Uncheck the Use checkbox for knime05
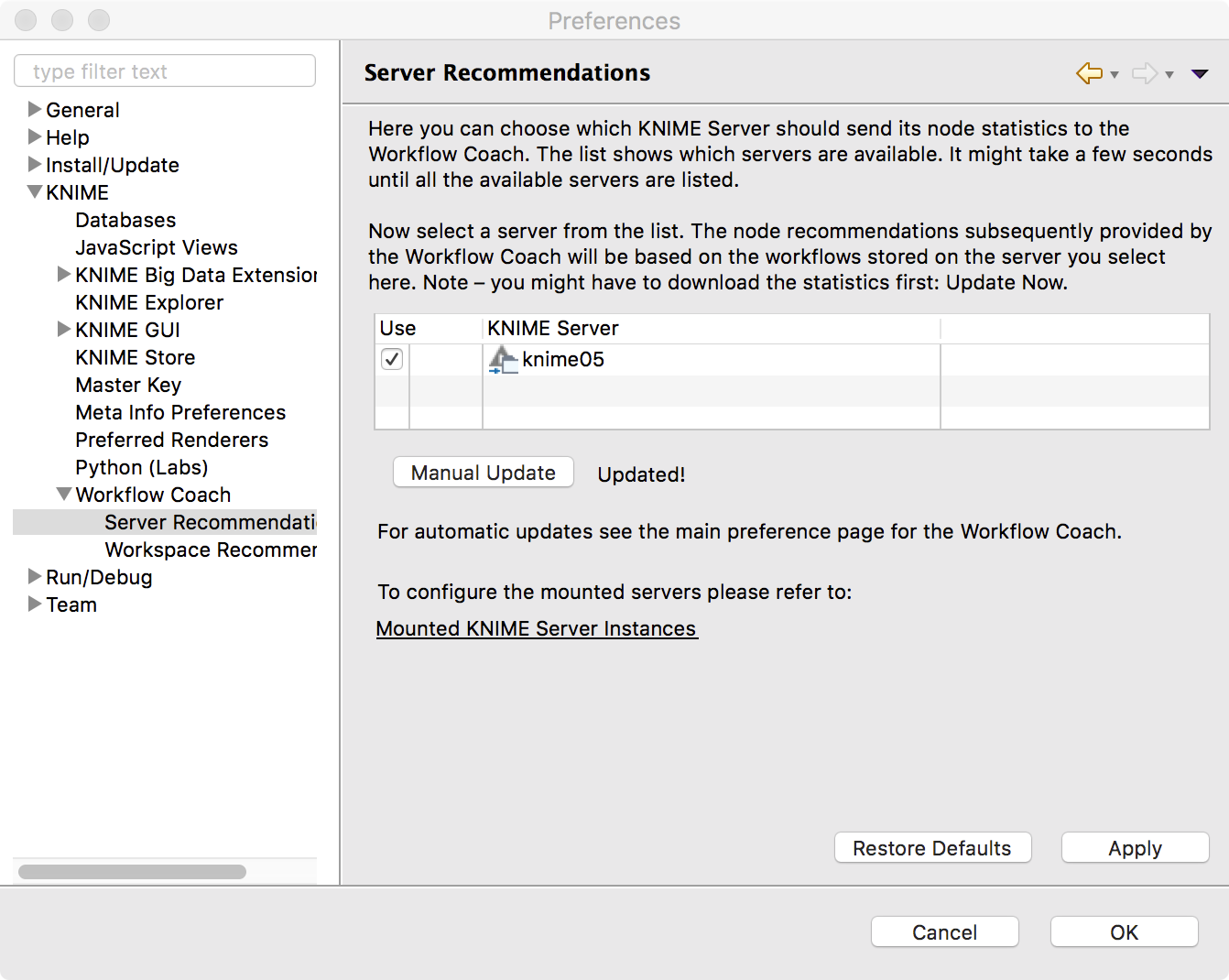 391,359
